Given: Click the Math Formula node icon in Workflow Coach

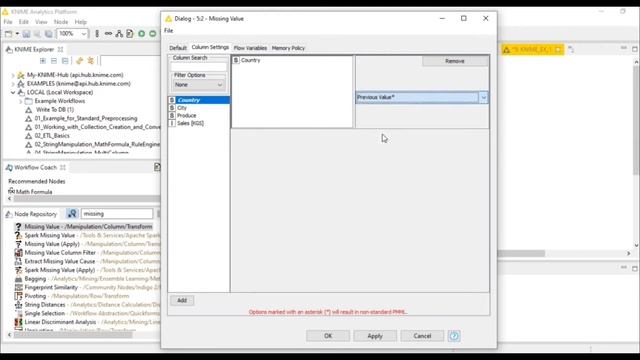Looking at the screenshot, I should click(11, 191).
